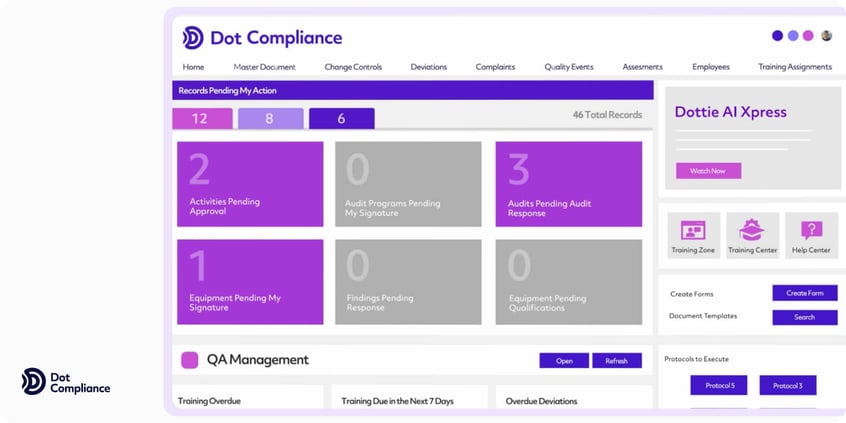Open Equipment Pending My Signature tile
846x423 pixels.
250,282
